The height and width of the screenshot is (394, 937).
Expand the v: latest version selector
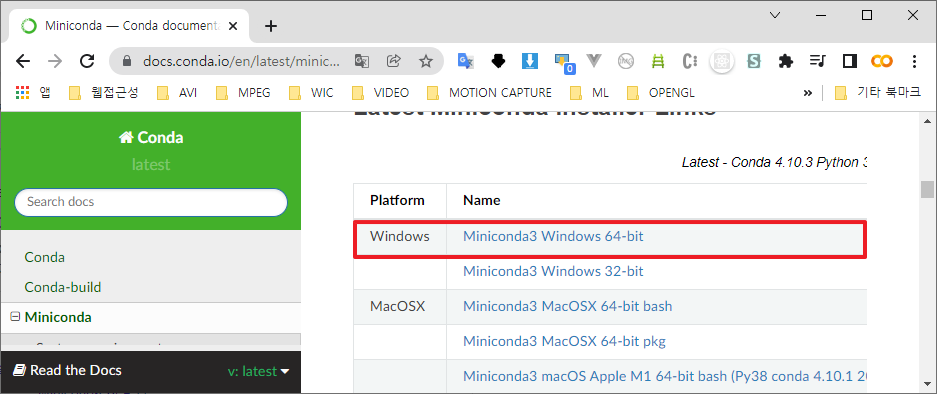259,371
